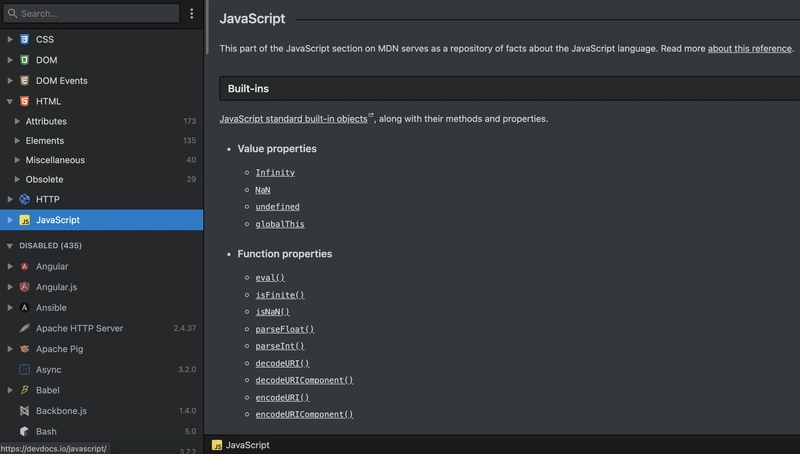Image resolution: width=800 pixels, height=454 pixels.
Task: Click the Async icon
Action: click(x=24, y=369)
